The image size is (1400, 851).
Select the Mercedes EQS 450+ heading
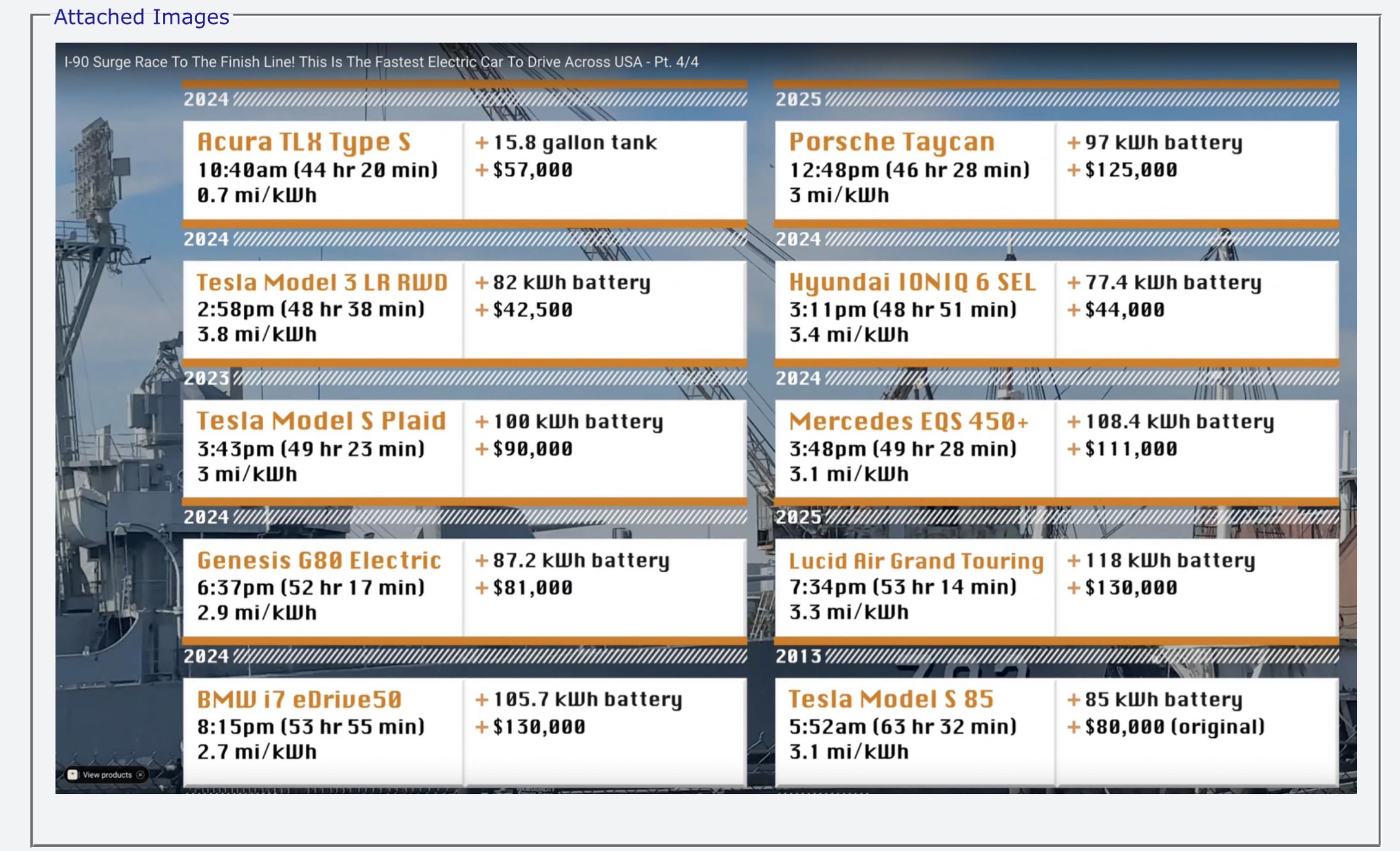909,421
